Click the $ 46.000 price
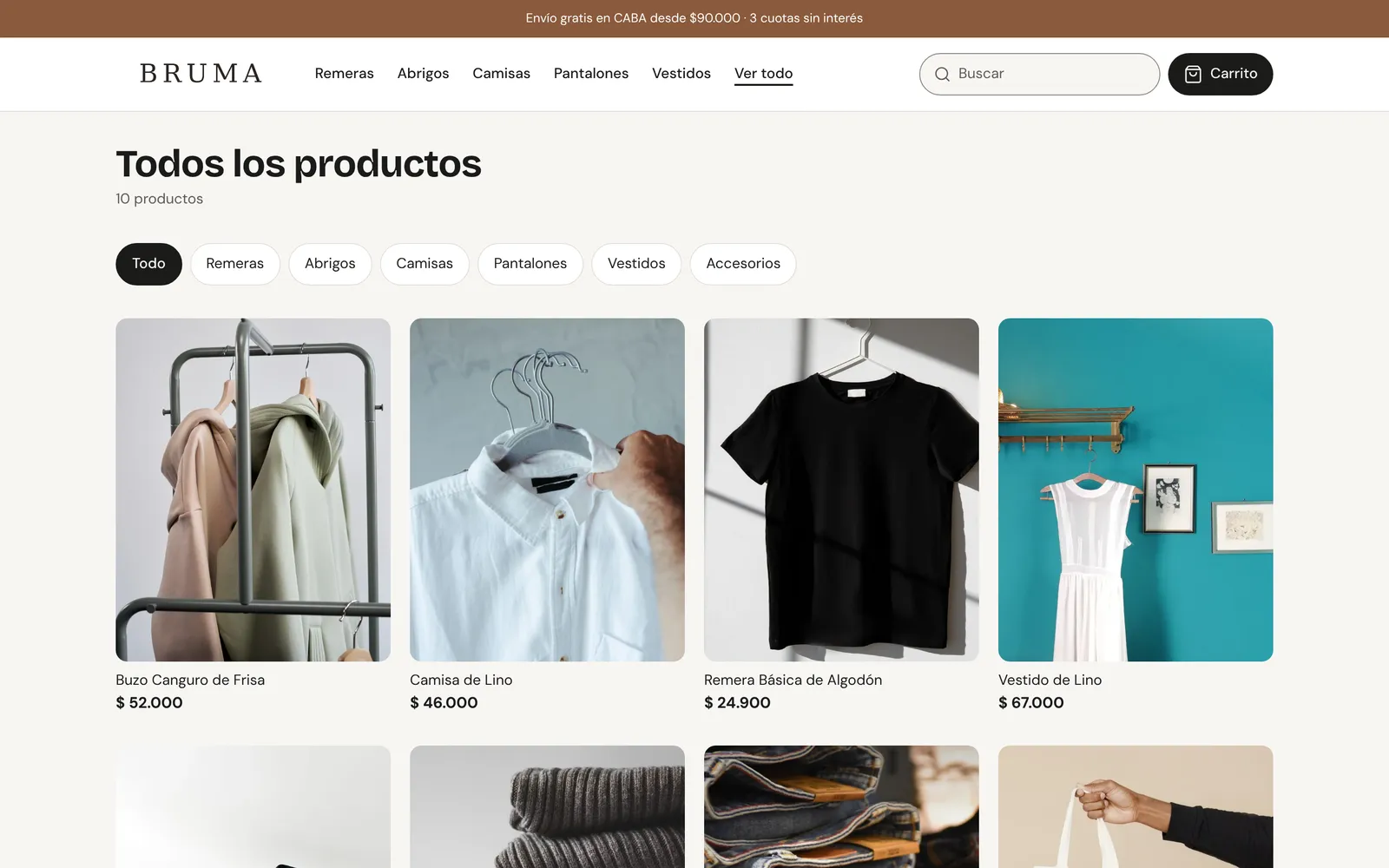This screenshot has width=1389, height=868. tap(444, 703)
